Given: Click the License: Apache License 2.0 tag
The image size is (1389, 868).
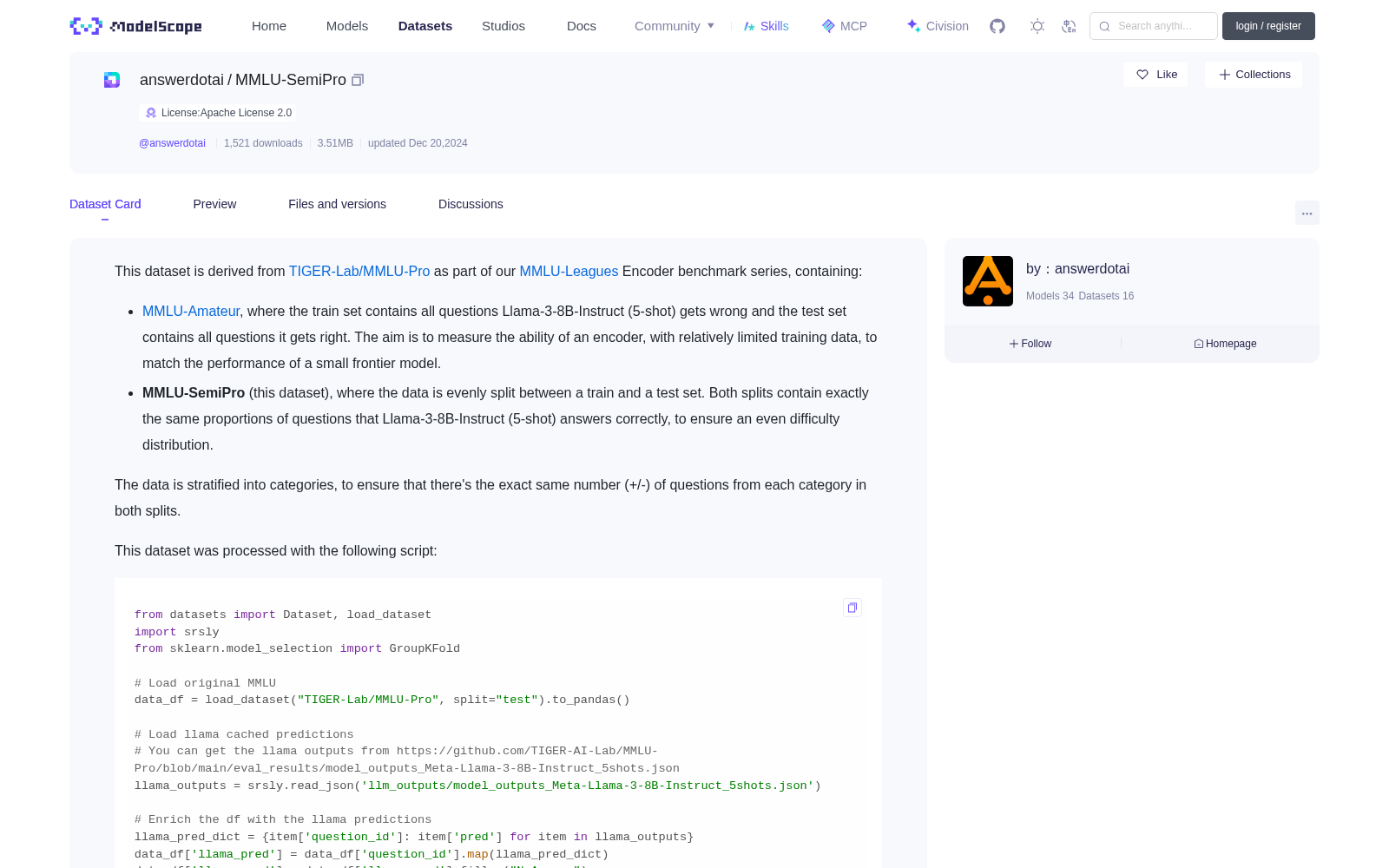Looking at the screenshot, I should (x=218, y=113).
